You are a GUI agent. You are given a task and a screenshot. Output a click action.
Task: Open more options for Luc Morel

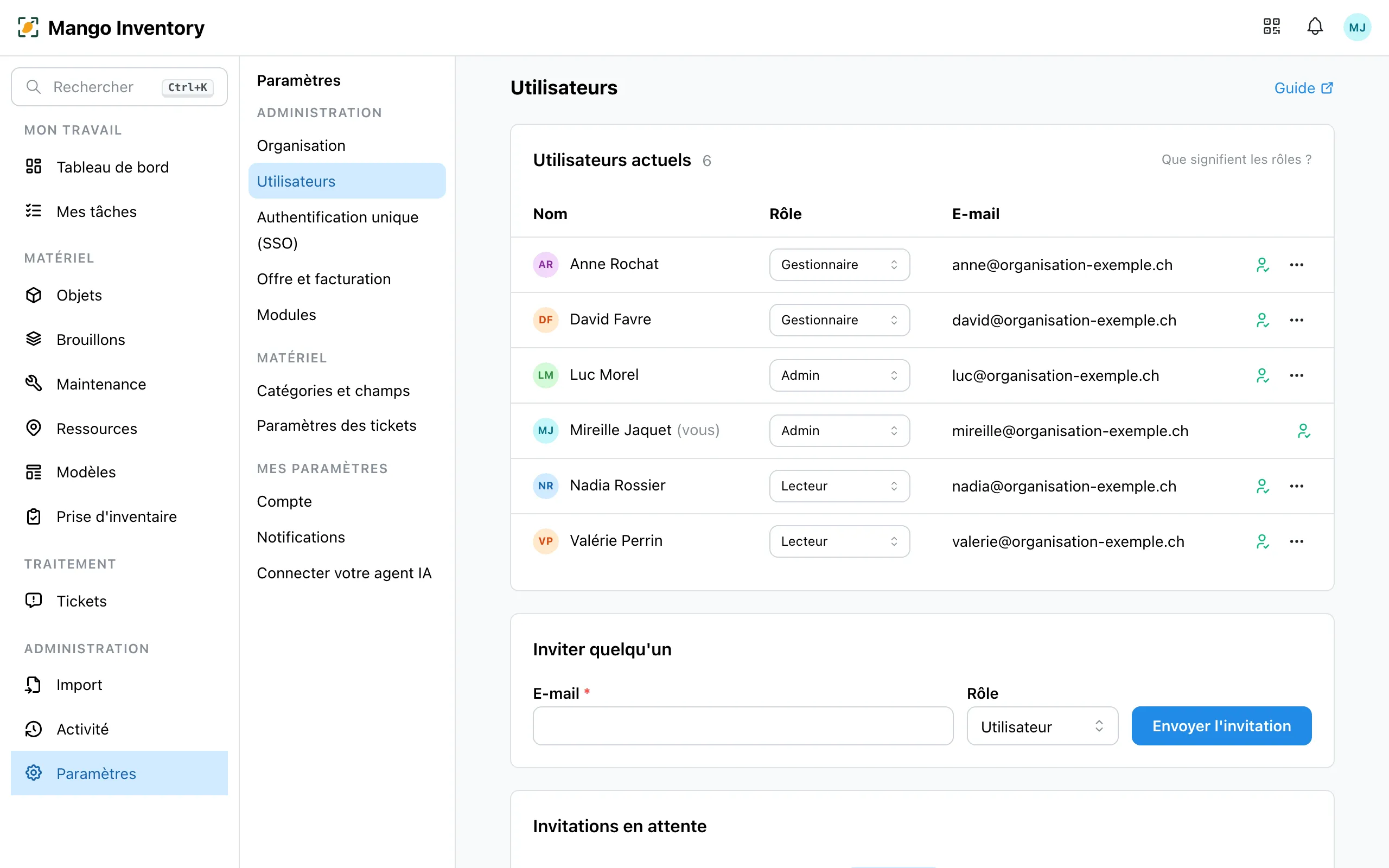(1297, 375)
